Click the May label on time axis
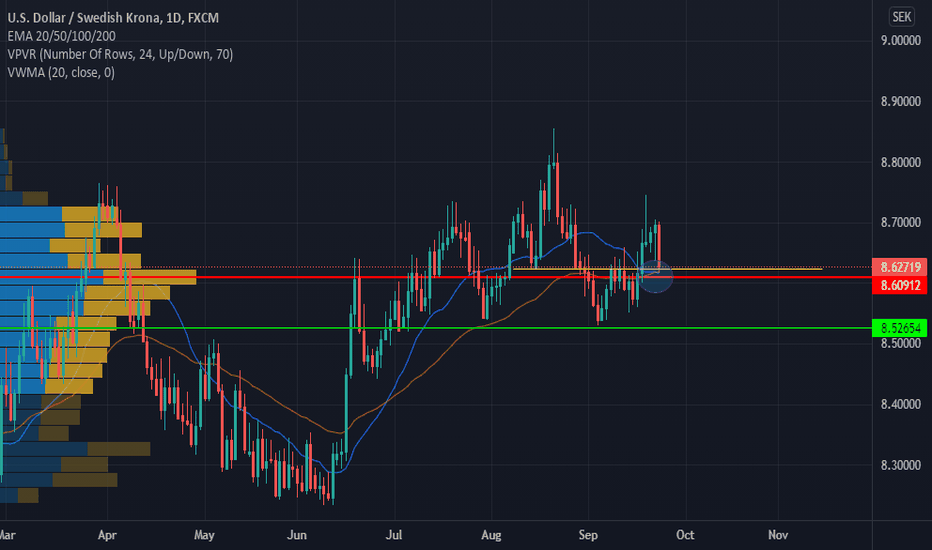 click(204, 535)
